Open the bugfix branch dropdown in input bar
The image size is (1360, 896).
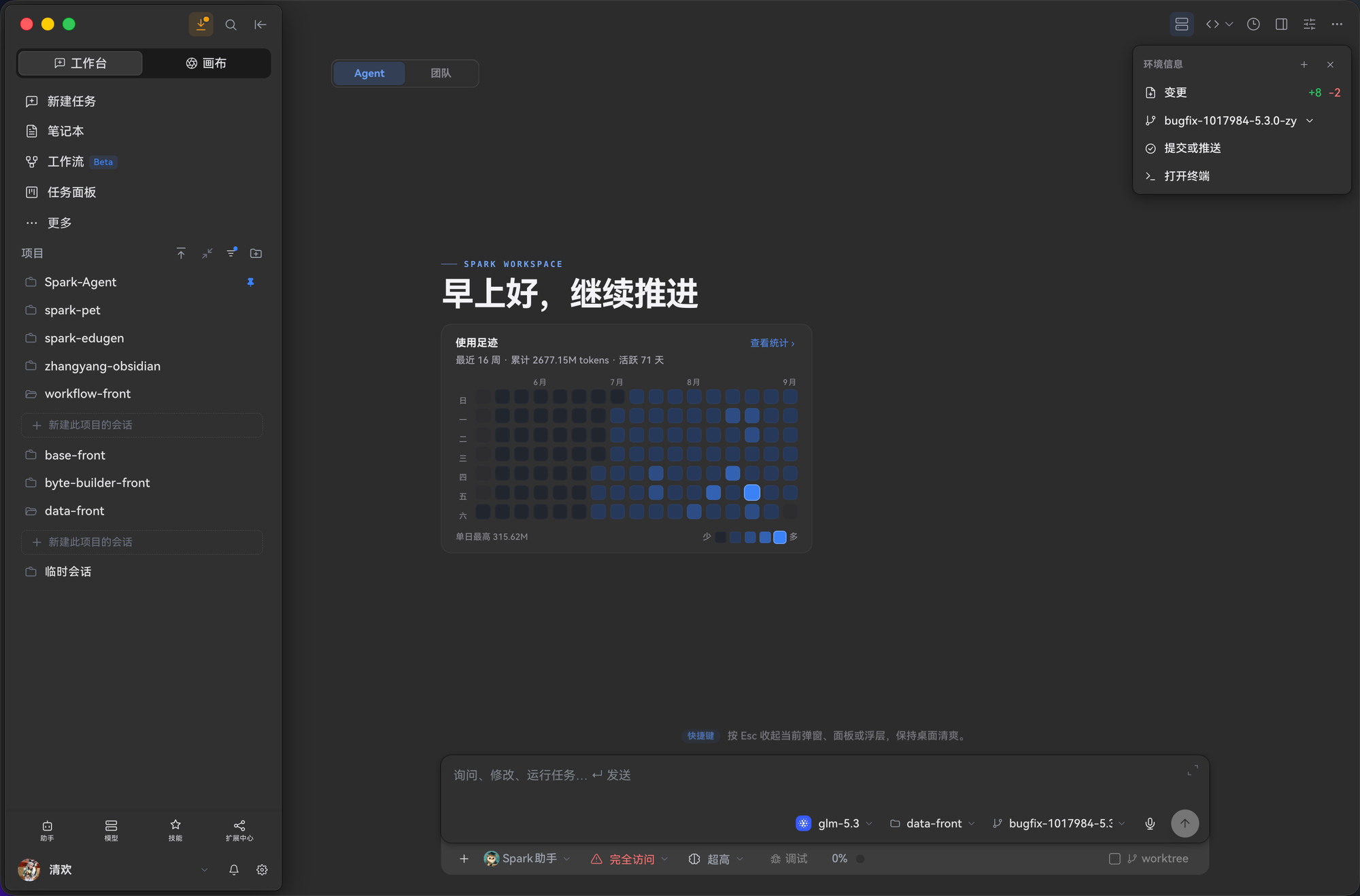pyautogui.click(x=1059, y=823)
